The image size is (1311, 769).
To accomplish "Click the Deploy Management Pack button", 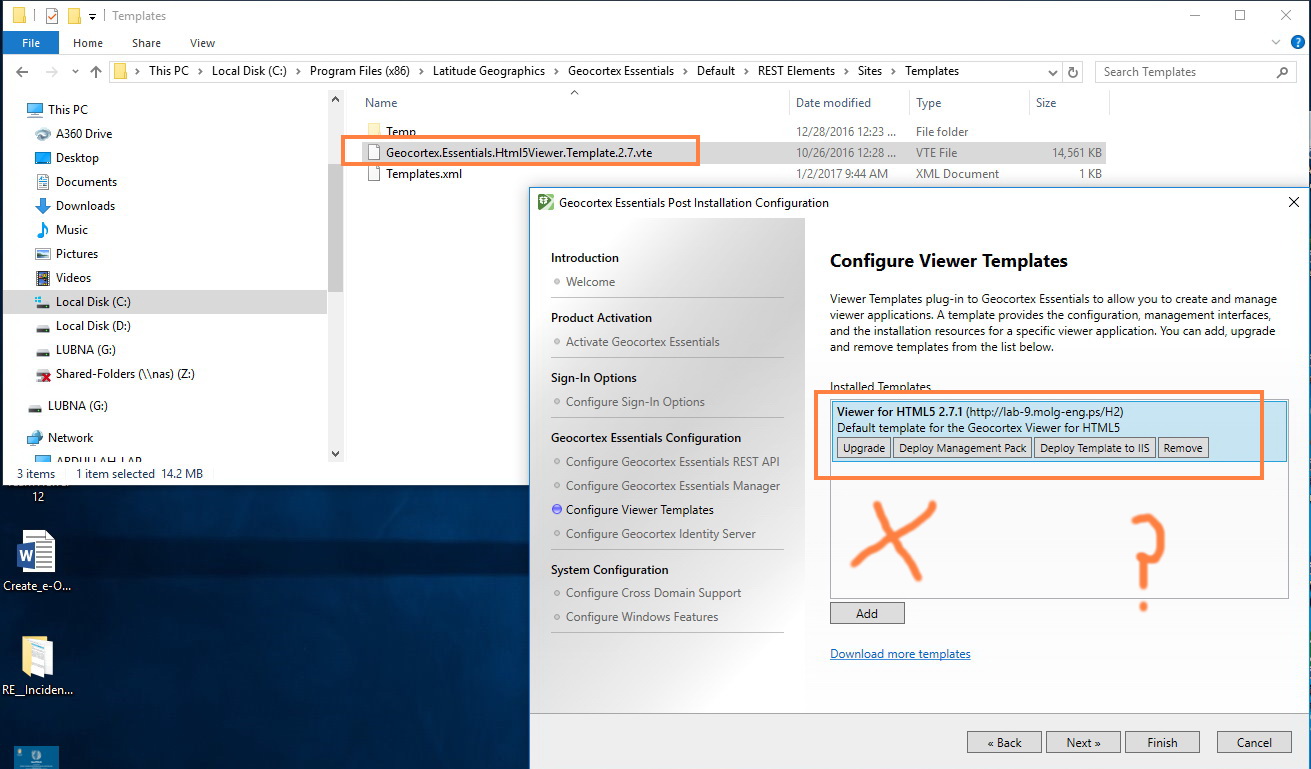I will [963, 448].
